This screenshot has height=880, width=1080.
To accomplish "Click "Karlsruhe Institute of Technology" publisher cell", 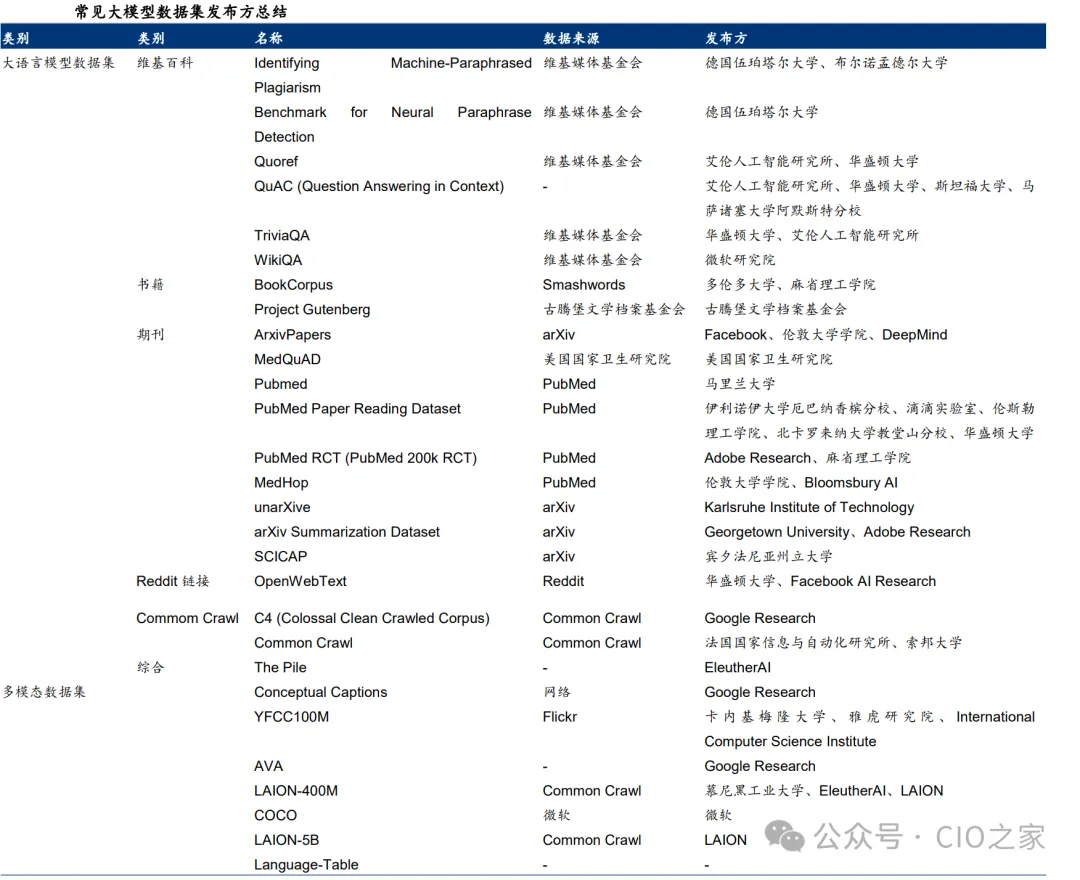I will pyautogui.click(x=809, y=507).
